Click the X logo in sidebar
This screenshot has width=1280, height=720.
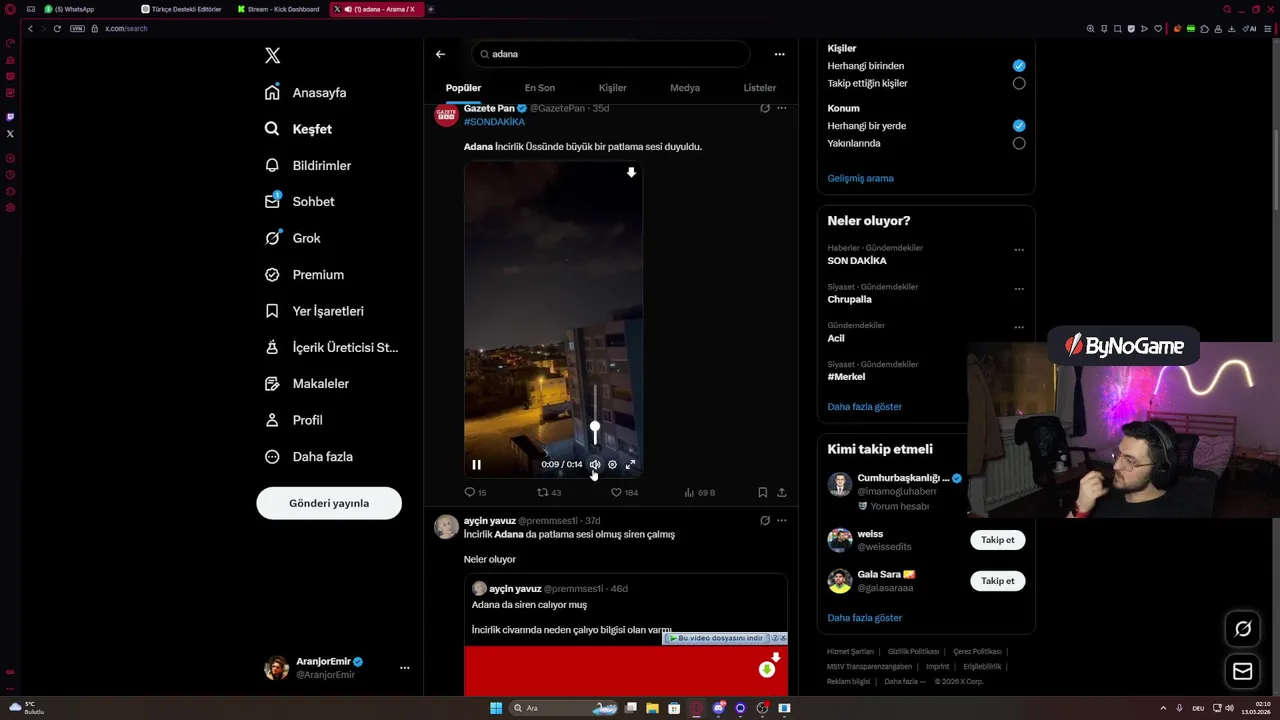272,56
